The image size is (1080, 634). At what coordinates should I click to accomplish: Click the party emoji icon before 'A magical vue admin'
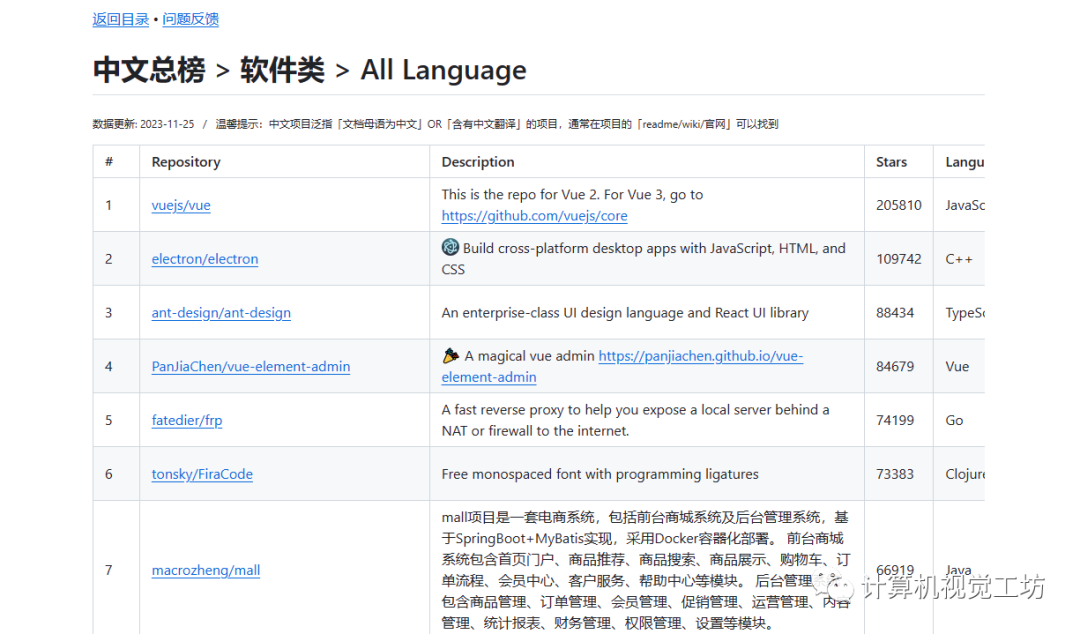(x=450, y=356)
